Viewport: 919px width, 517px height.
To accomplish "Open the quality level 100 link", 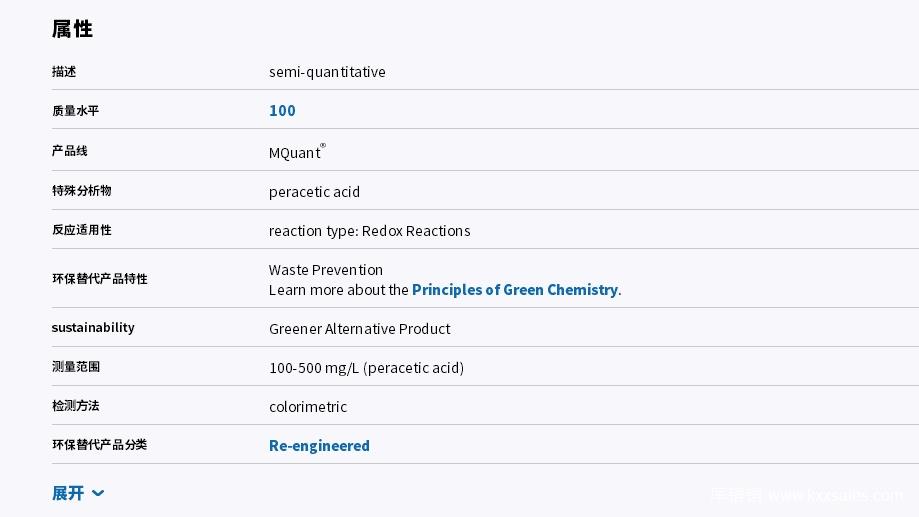I will (x=282, y=110).
